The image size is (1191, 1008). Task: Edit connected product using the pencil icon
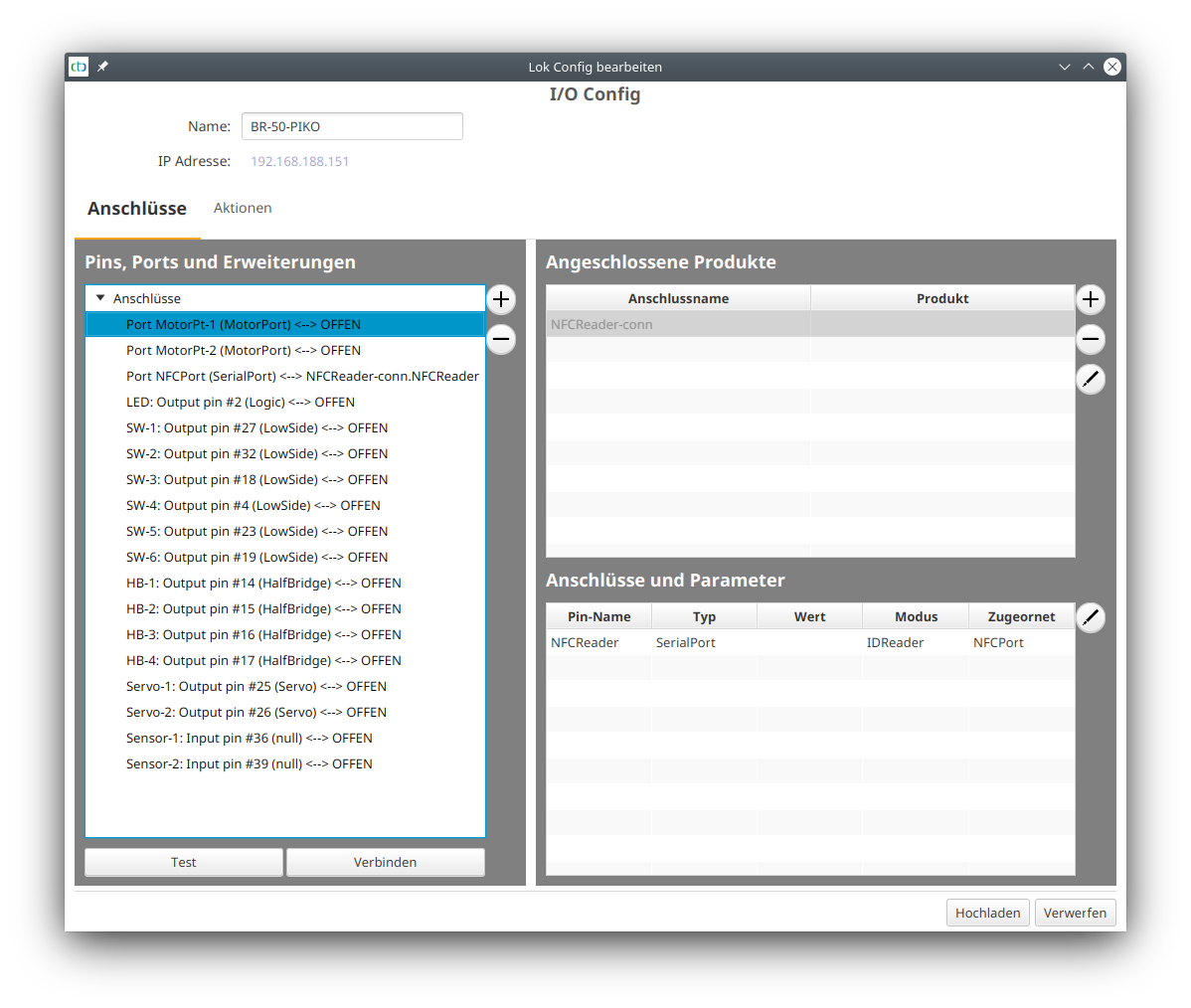pyautogui.click(x=1091, y=379)
